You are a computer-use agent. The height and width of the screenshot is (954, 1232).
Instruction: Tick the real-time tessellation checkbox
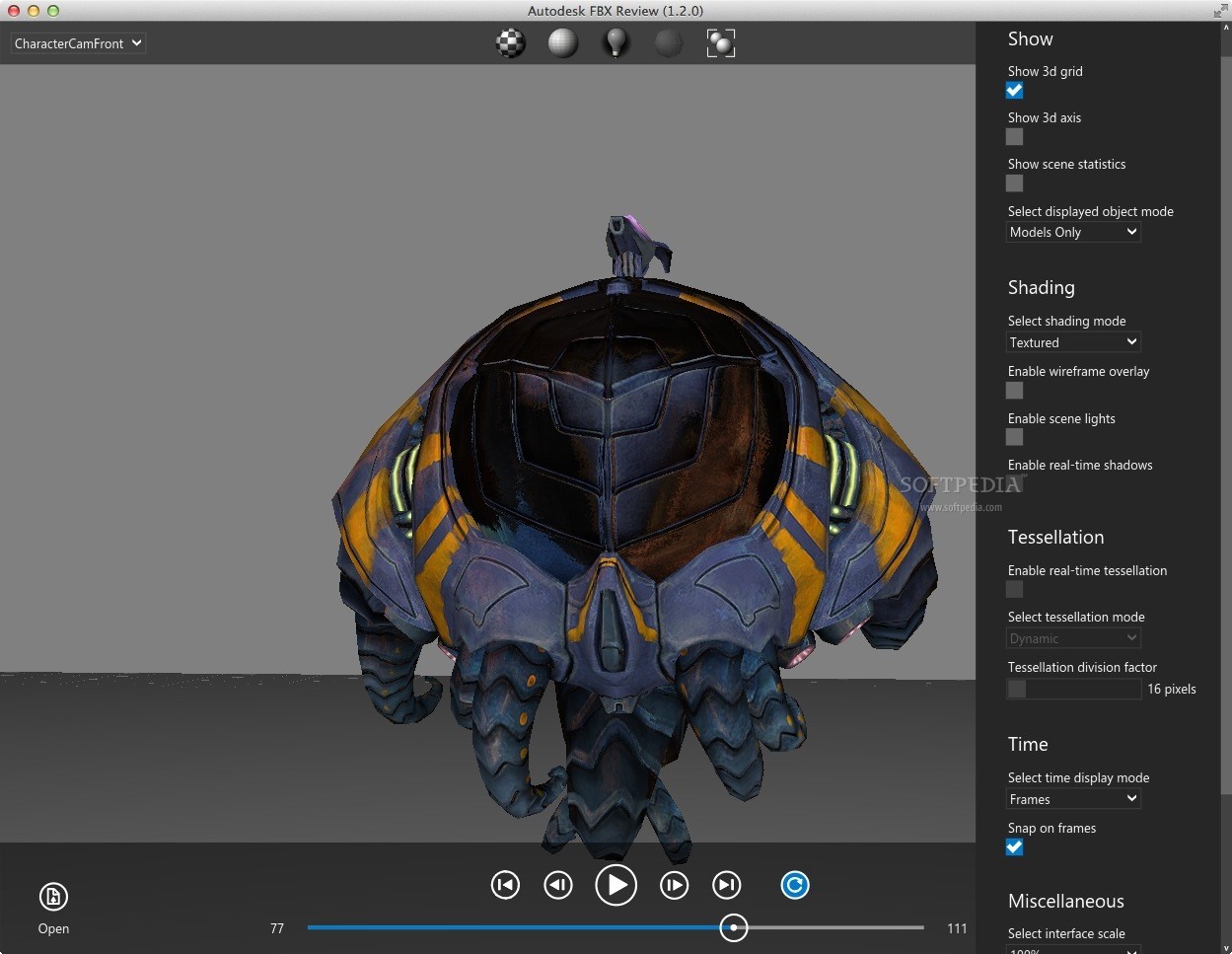click(1014, 589)
